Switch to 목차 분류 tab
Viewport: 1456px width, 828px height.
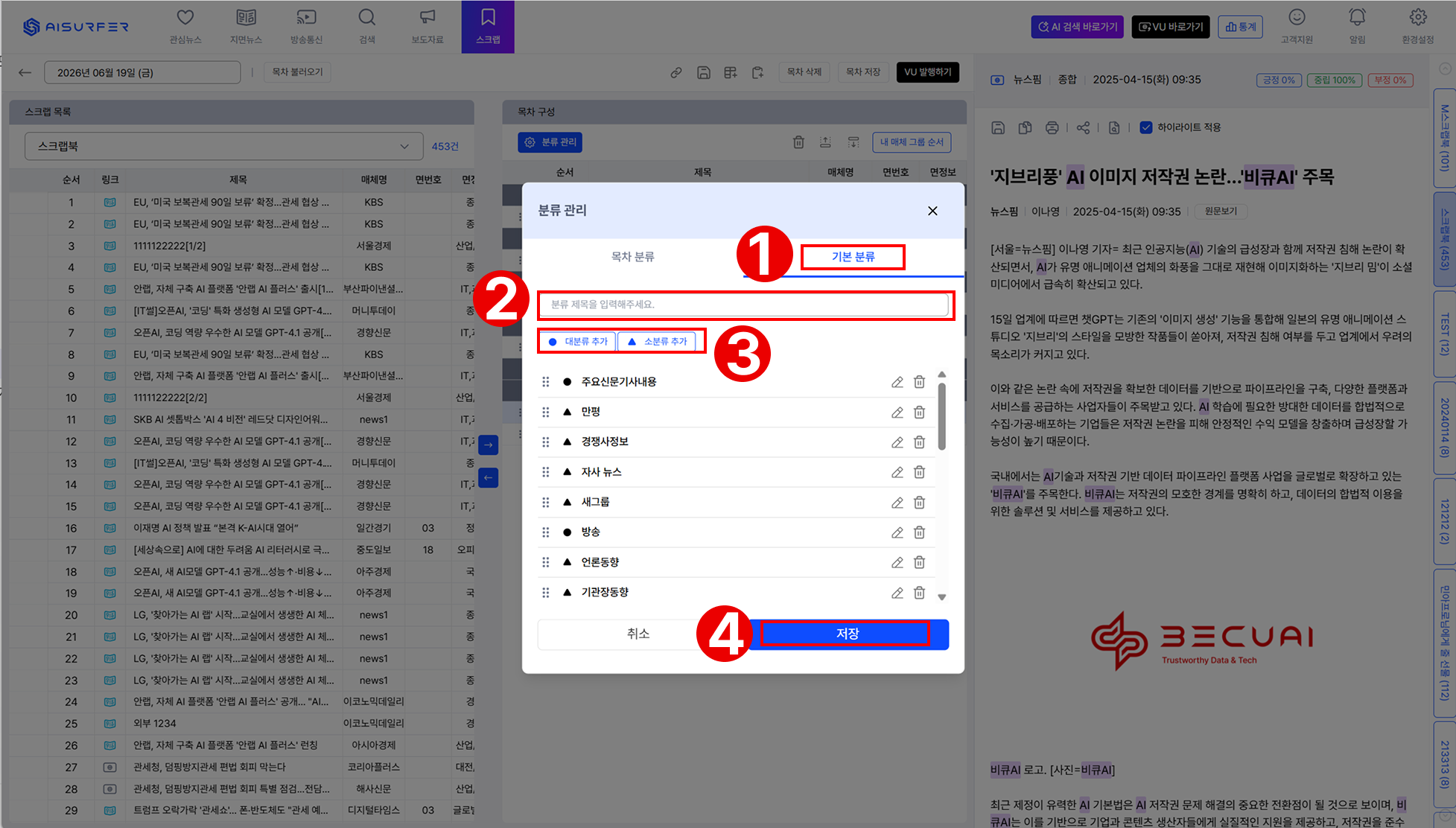pos(632,257)
